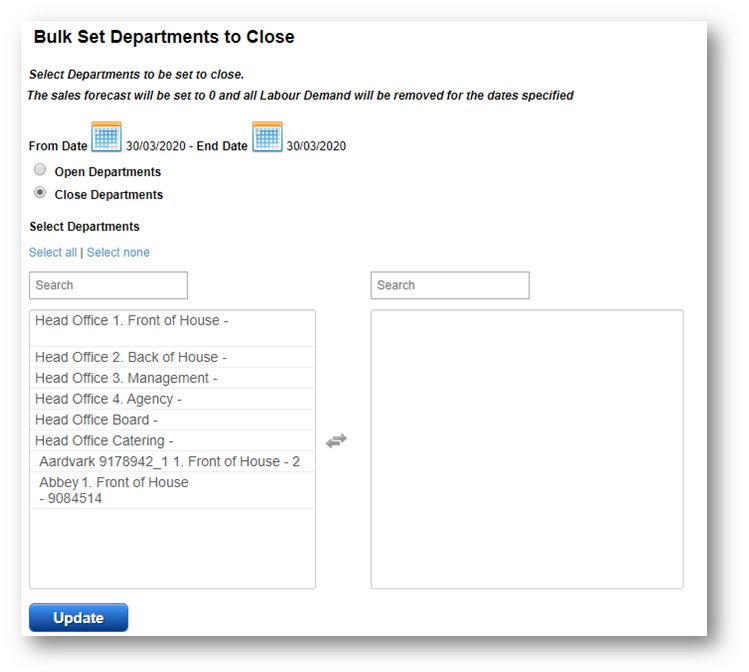749x672 pixels.
Task: Select Head Office Board department
Action: coord(96,420)
